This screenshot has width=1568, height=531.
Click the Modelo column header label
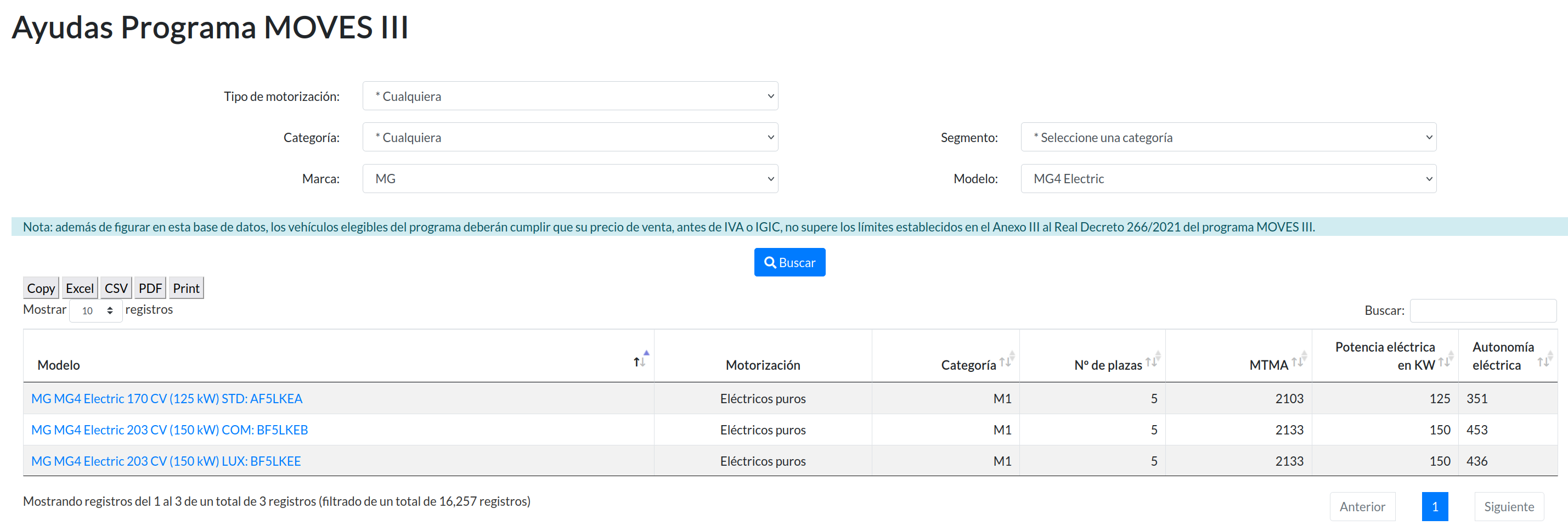click(59, 365)
